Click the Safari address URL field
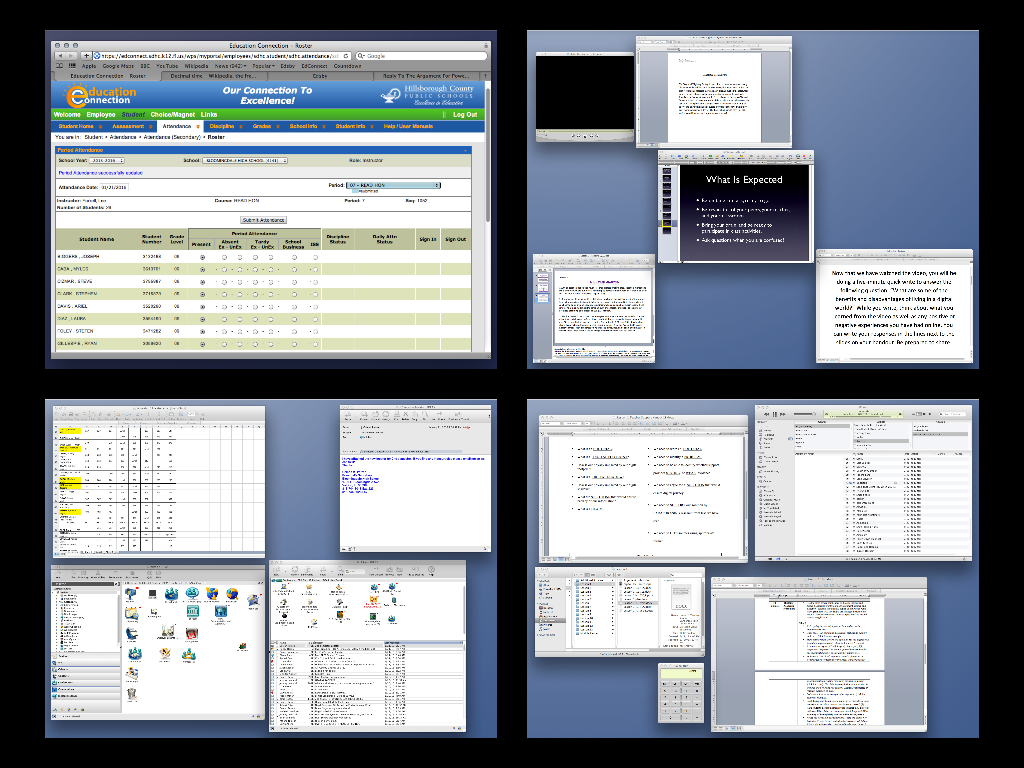Screen dimensions: 1024x768 coord(222,56)
